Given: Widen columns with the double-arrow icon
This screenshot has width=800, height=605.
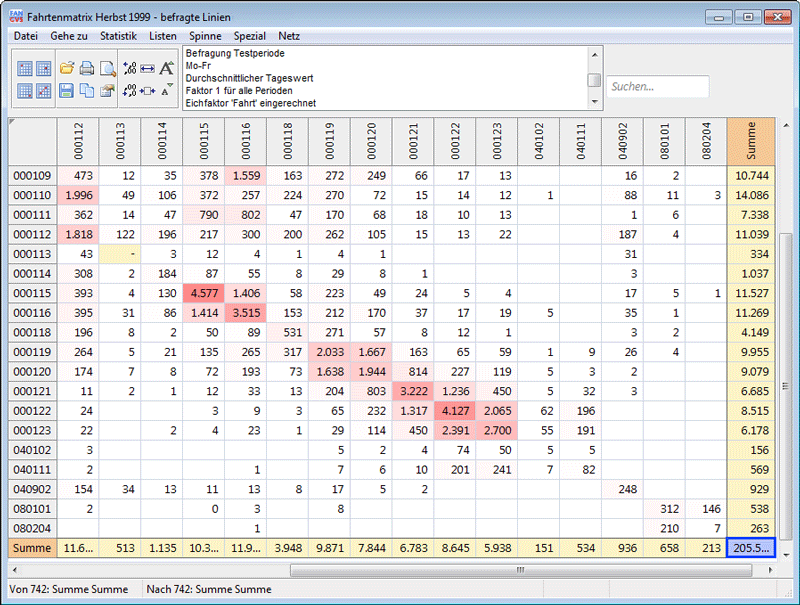Looking at the screenshot, I should (147, 68).
